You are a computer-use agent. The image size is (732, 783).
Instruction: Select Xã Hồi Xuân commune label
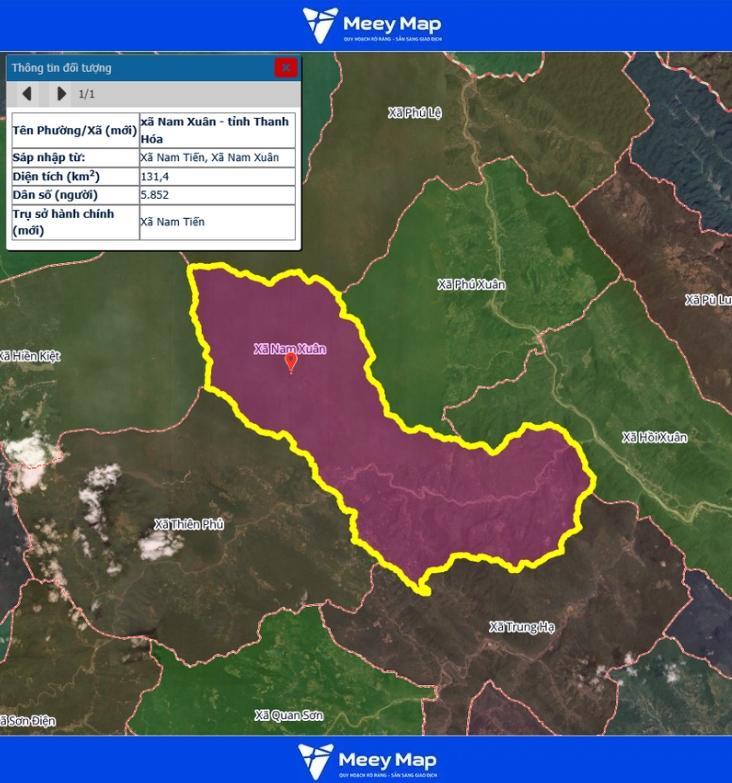[654, 438]
